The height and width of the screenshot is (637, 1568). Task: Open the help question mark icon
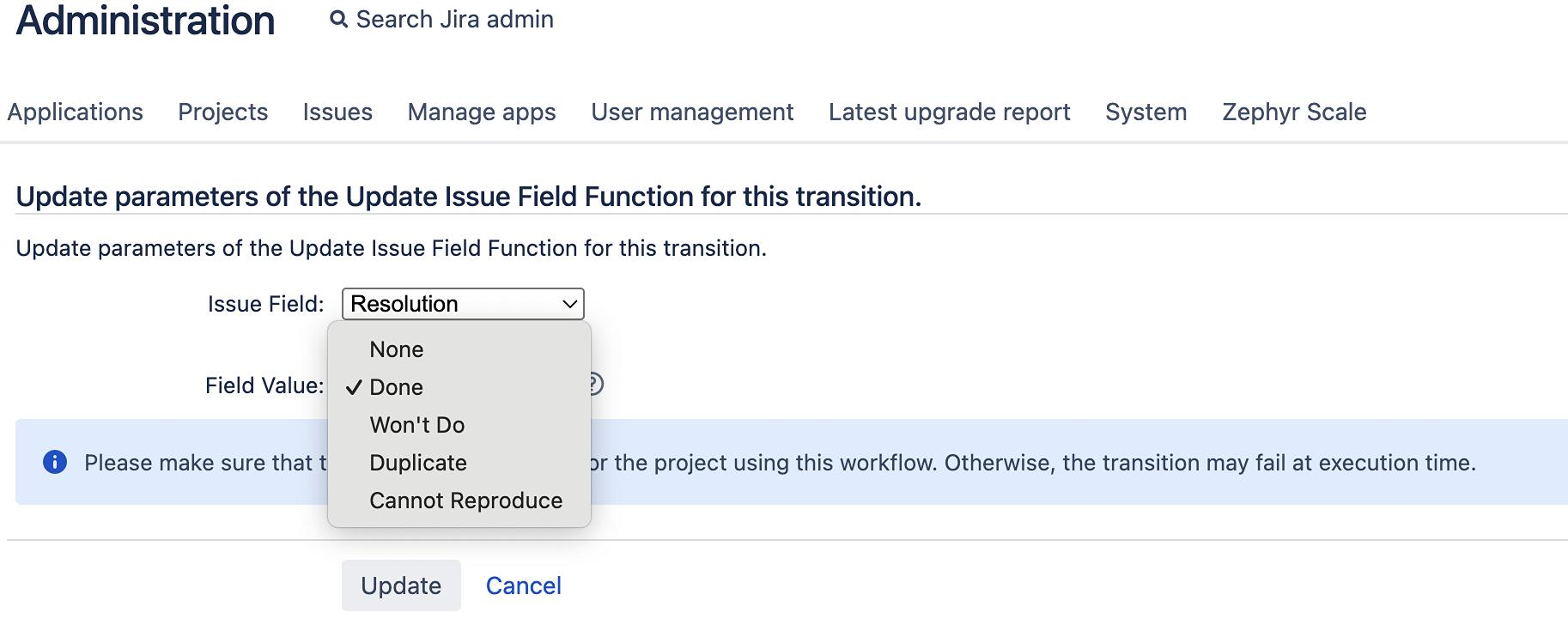(596, 384)
